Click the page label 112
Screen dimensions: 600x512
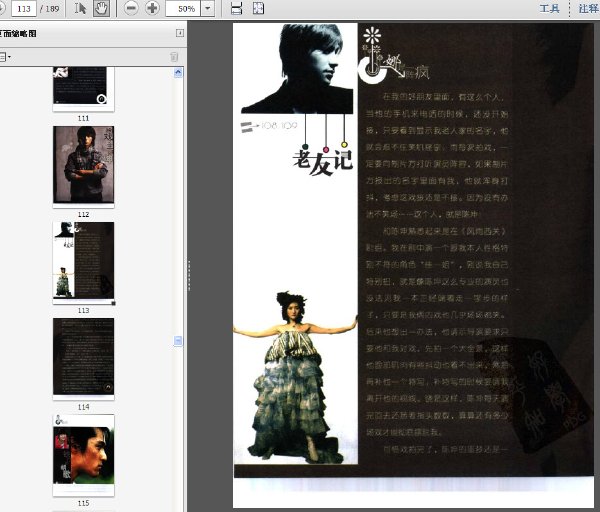click(83, 214)
